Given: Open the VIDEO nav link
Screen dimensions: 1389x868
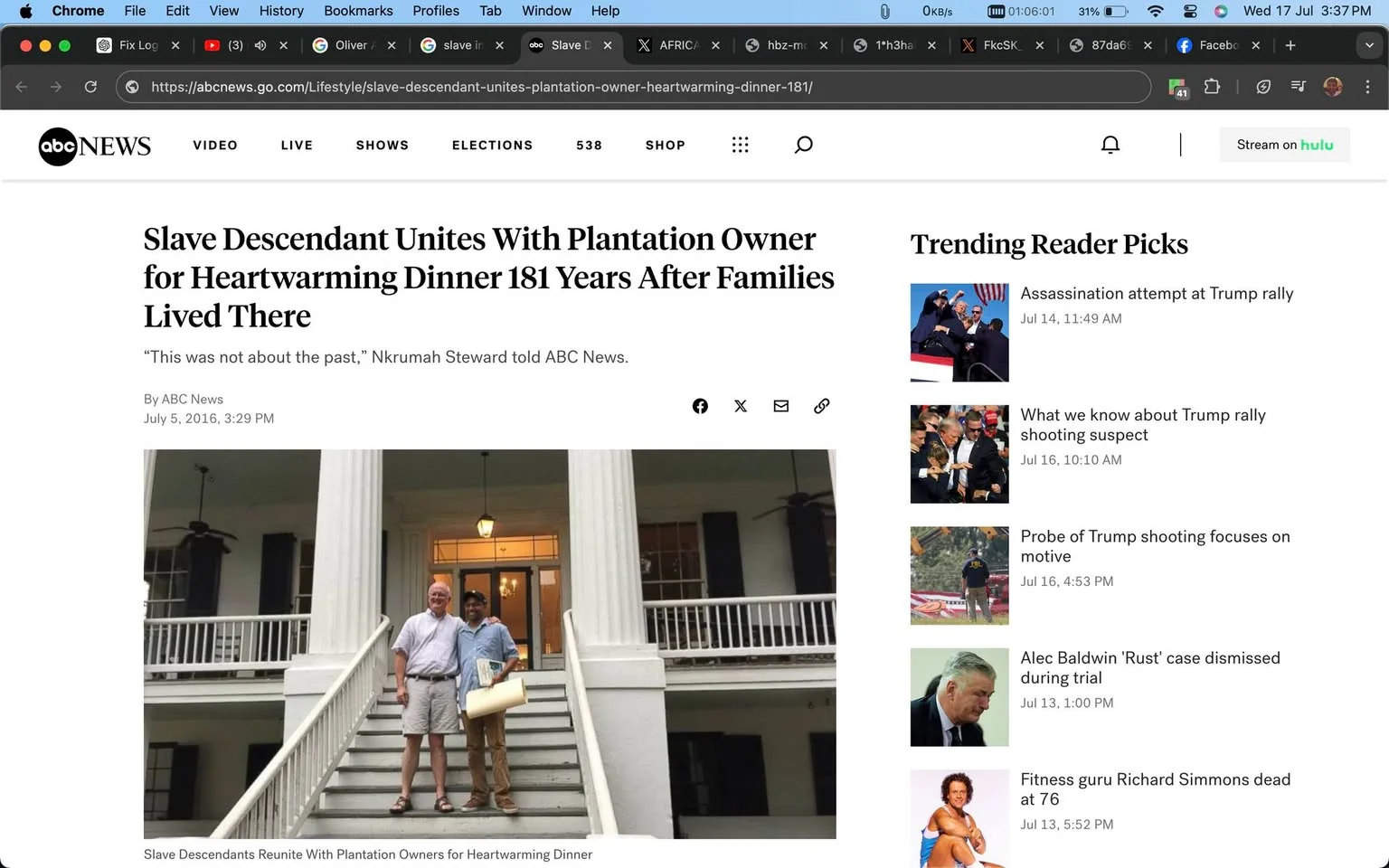Looking at the screenshot, I should point(215,145).
